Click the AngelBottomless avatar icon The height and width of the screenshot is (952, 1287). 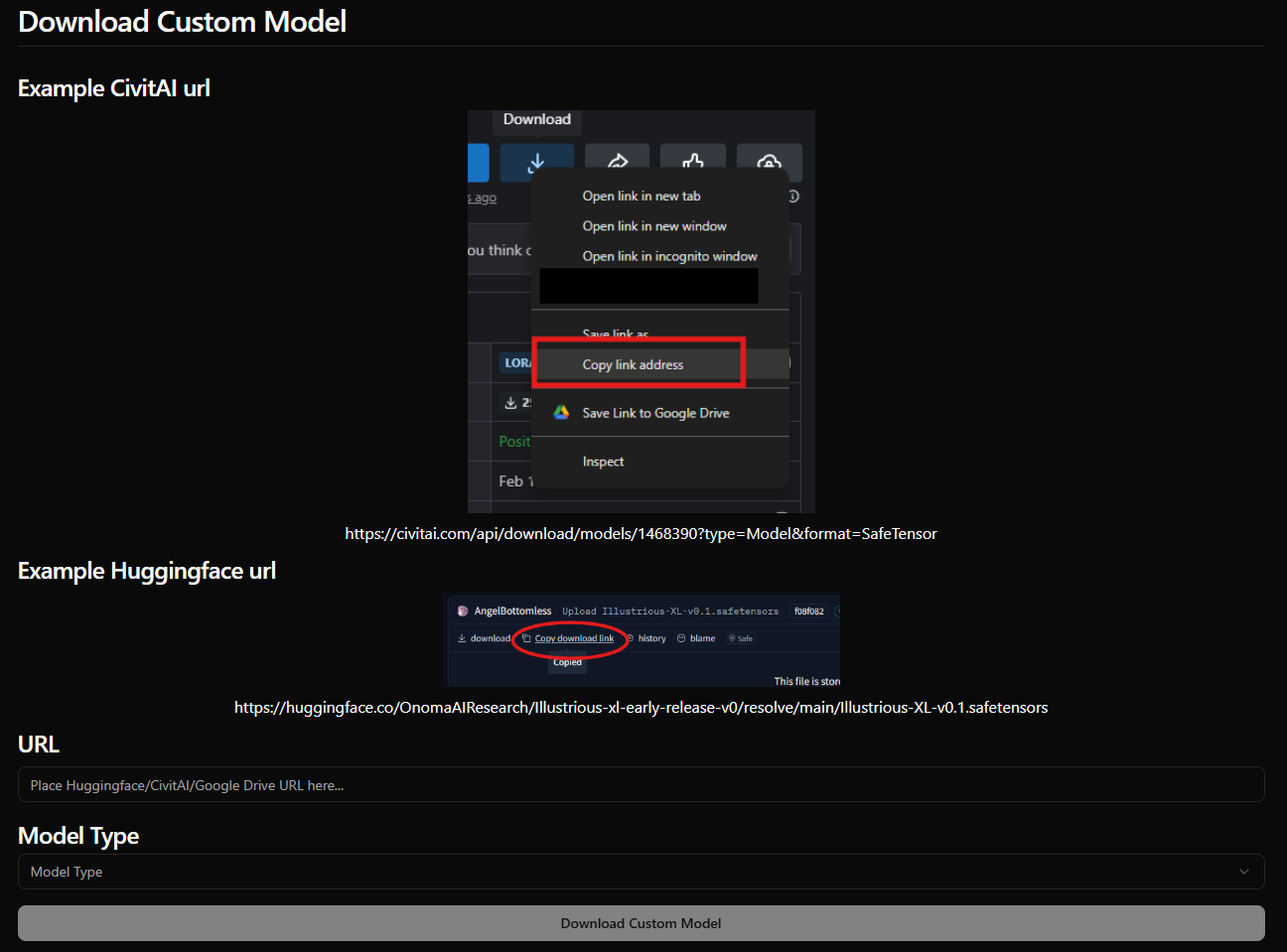pyautogui.click(x=463, y=612)
